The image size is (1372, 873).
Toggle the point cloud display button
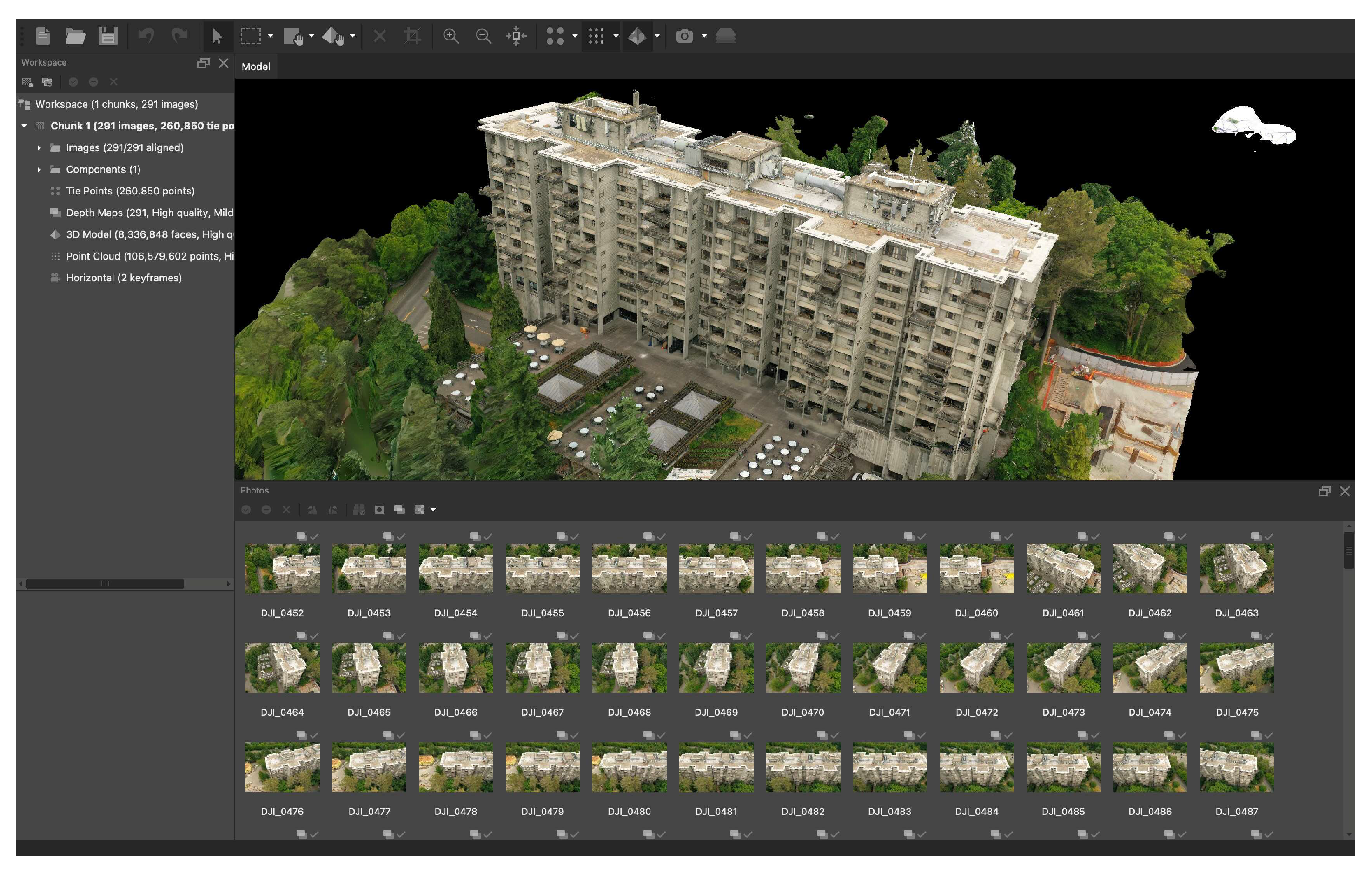pos(596,36)
